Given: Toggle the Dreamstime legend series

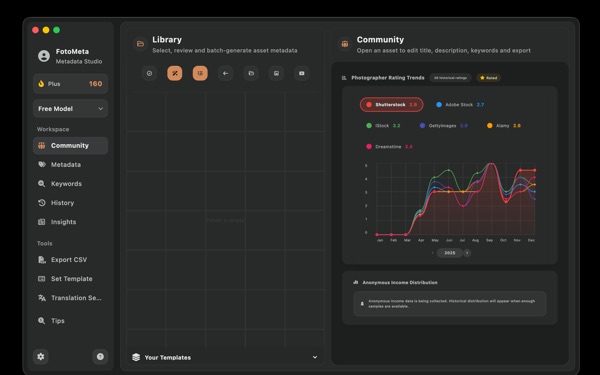Looking at the screenshot, I should [389, 147].
